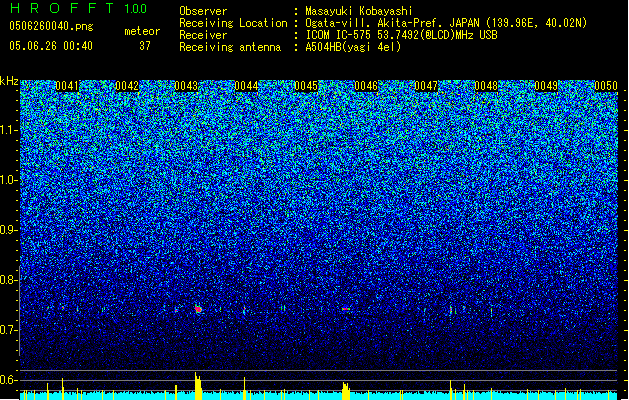Viewport: 629px width, 400px height.
Task: Click the 0049 time marker
Action: 546,86
